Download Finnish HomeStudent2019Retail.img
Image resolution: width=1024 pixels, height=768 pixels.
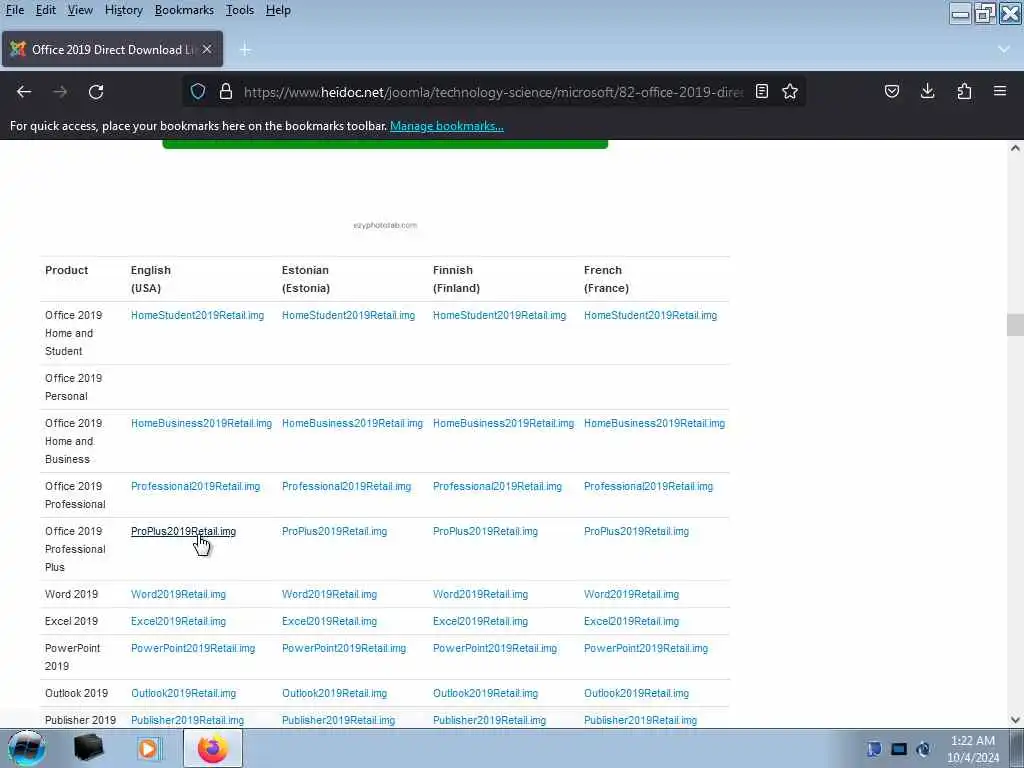500,315
